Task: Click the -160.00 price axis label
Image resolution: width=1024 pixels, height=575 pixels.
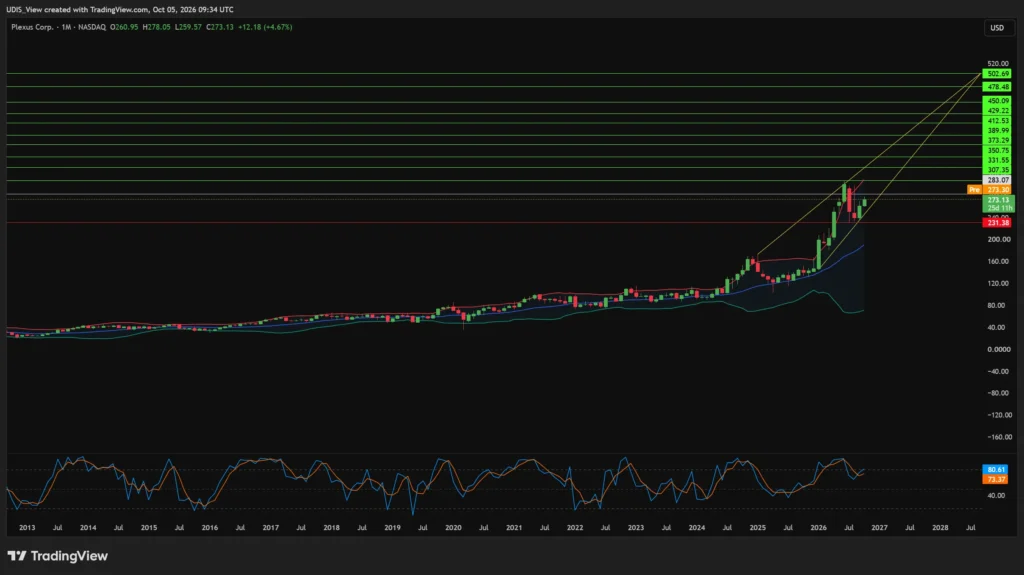Action: coord(999,437)
